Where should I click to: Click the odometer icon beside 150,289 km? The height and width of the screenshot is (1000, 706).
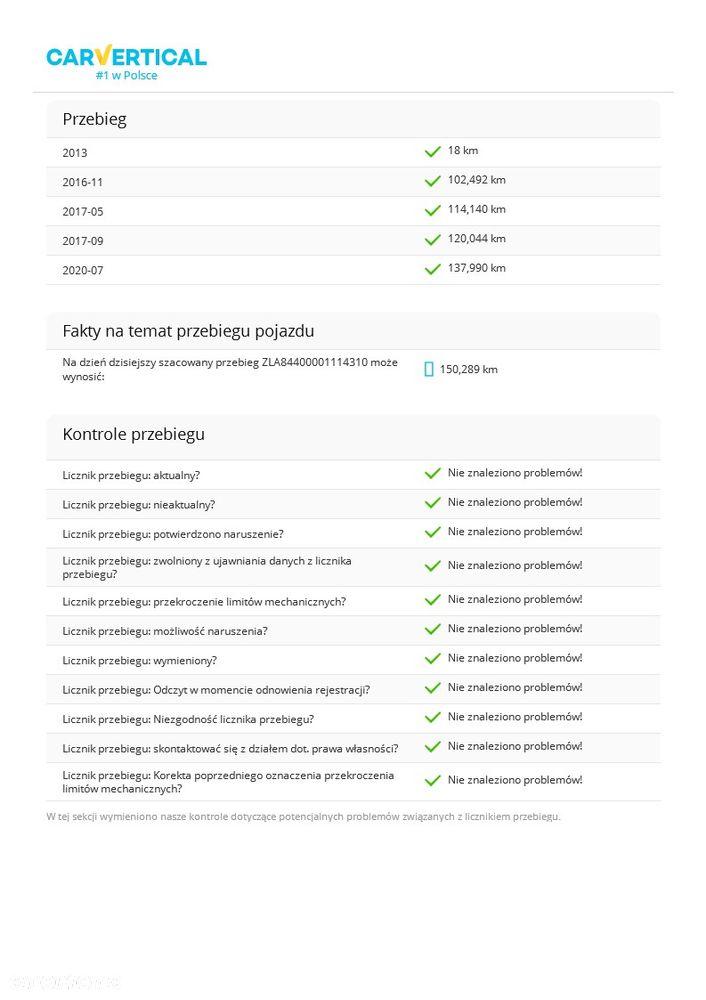click(429, 369)
